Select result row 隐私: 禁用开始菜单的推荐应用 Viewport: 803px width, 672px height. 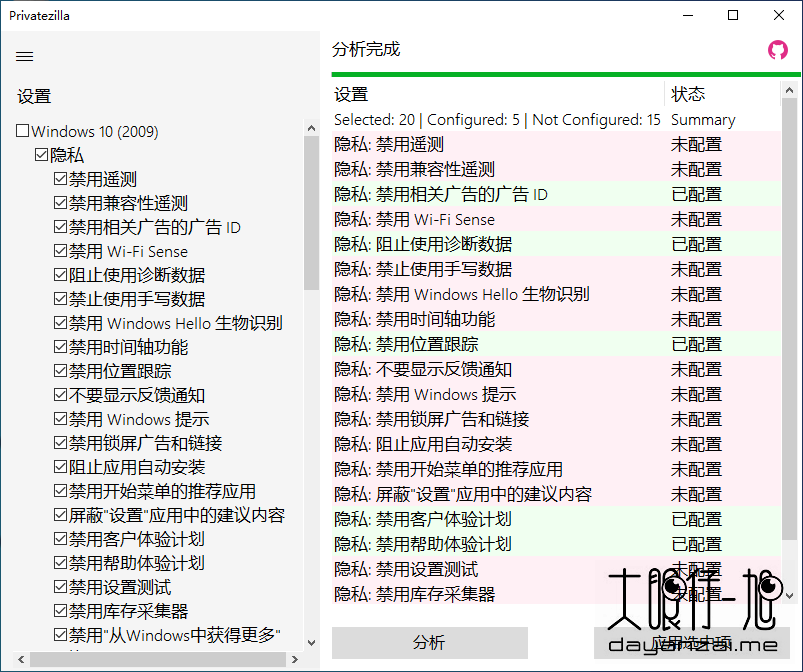[x=556, y=469]
